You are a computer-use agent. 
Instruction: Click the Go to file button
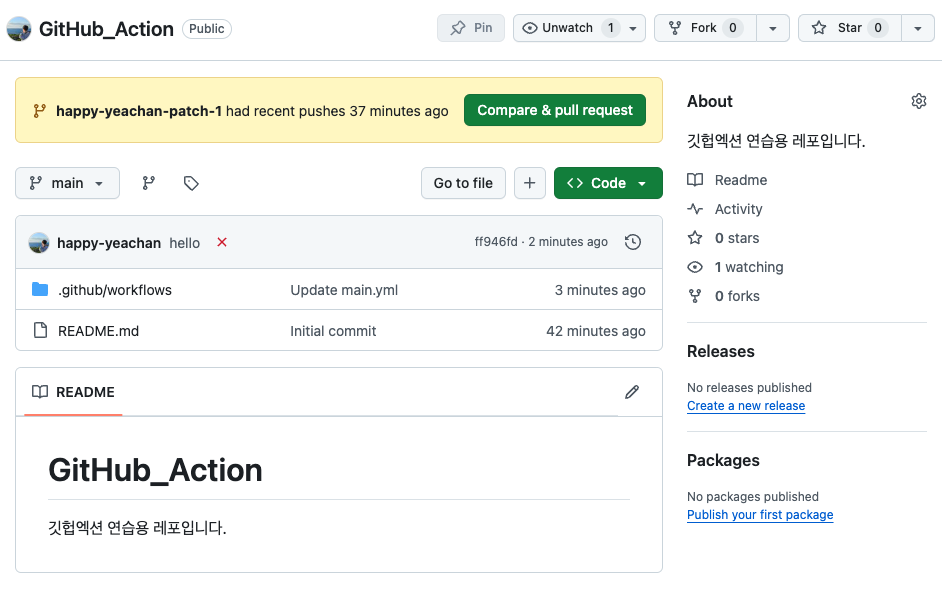pos(463,183)
